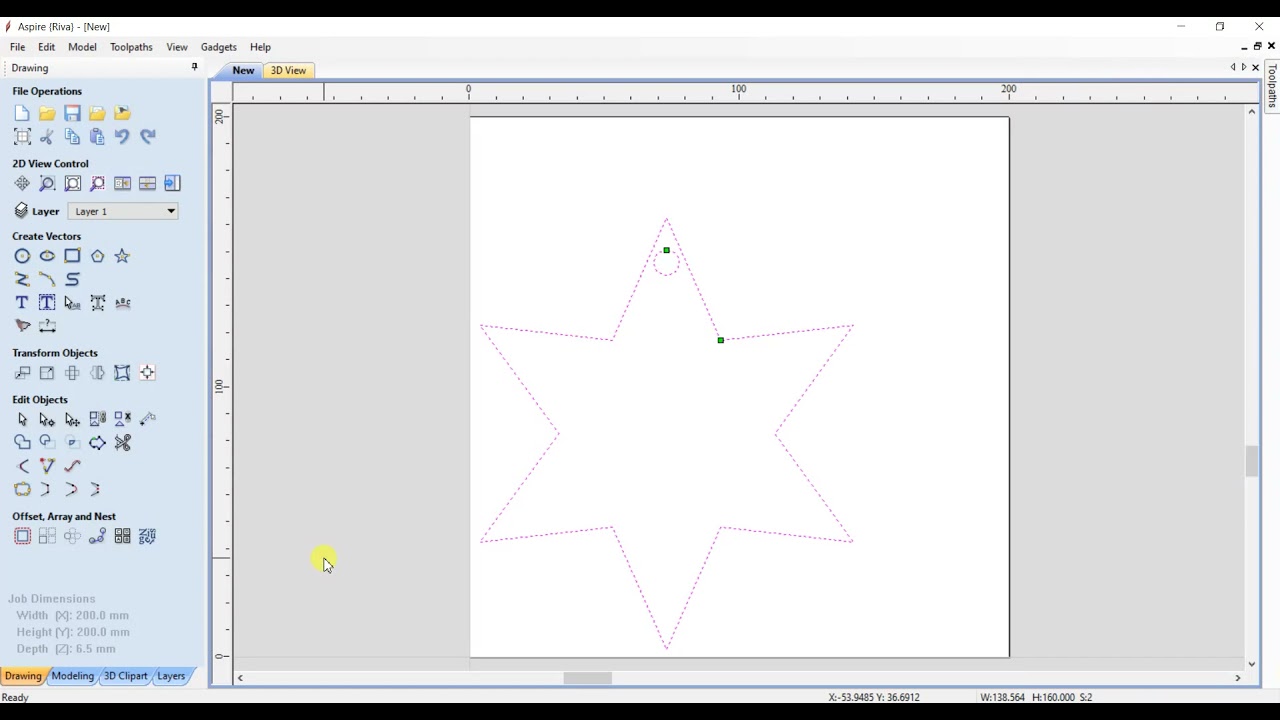
Task: Select the Zoom magnifier tool
Action: [47, 183]
